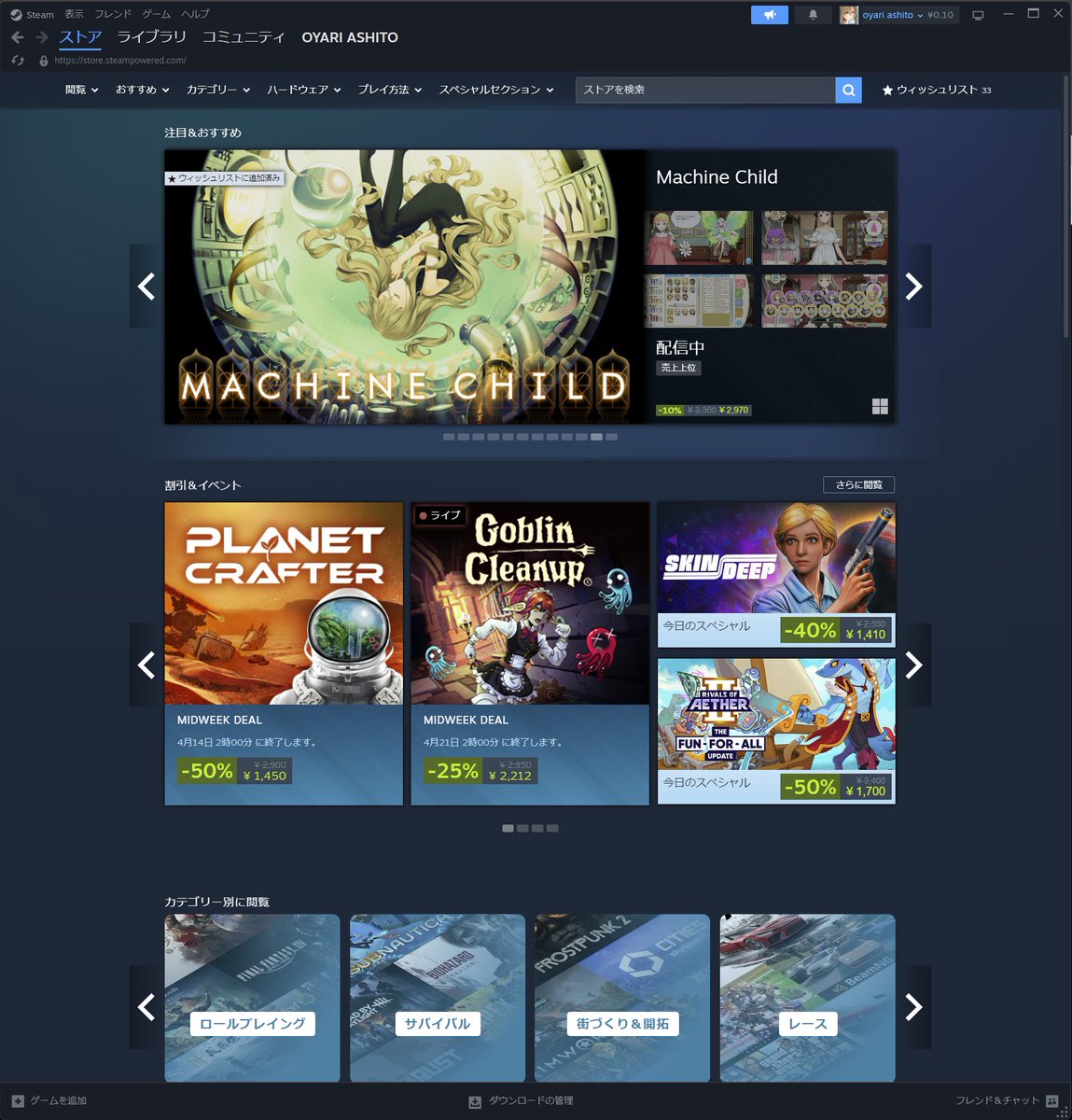Go to next page of discounts & events
Image resolution: width=1072 pixels, height=1120 pixels.
(913, 665)
